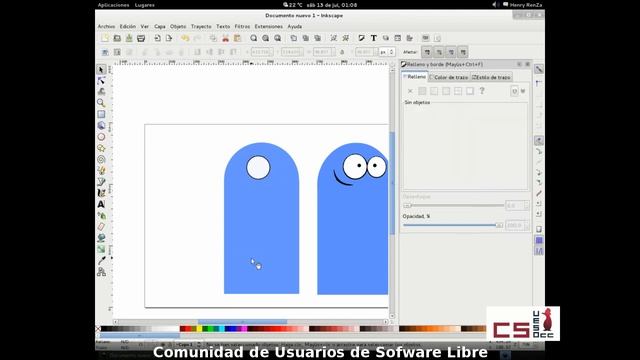Screen dimensions: 640x360
Task: Toggle snap nodes button in snap bar
Action: click(x=539, y=141)
